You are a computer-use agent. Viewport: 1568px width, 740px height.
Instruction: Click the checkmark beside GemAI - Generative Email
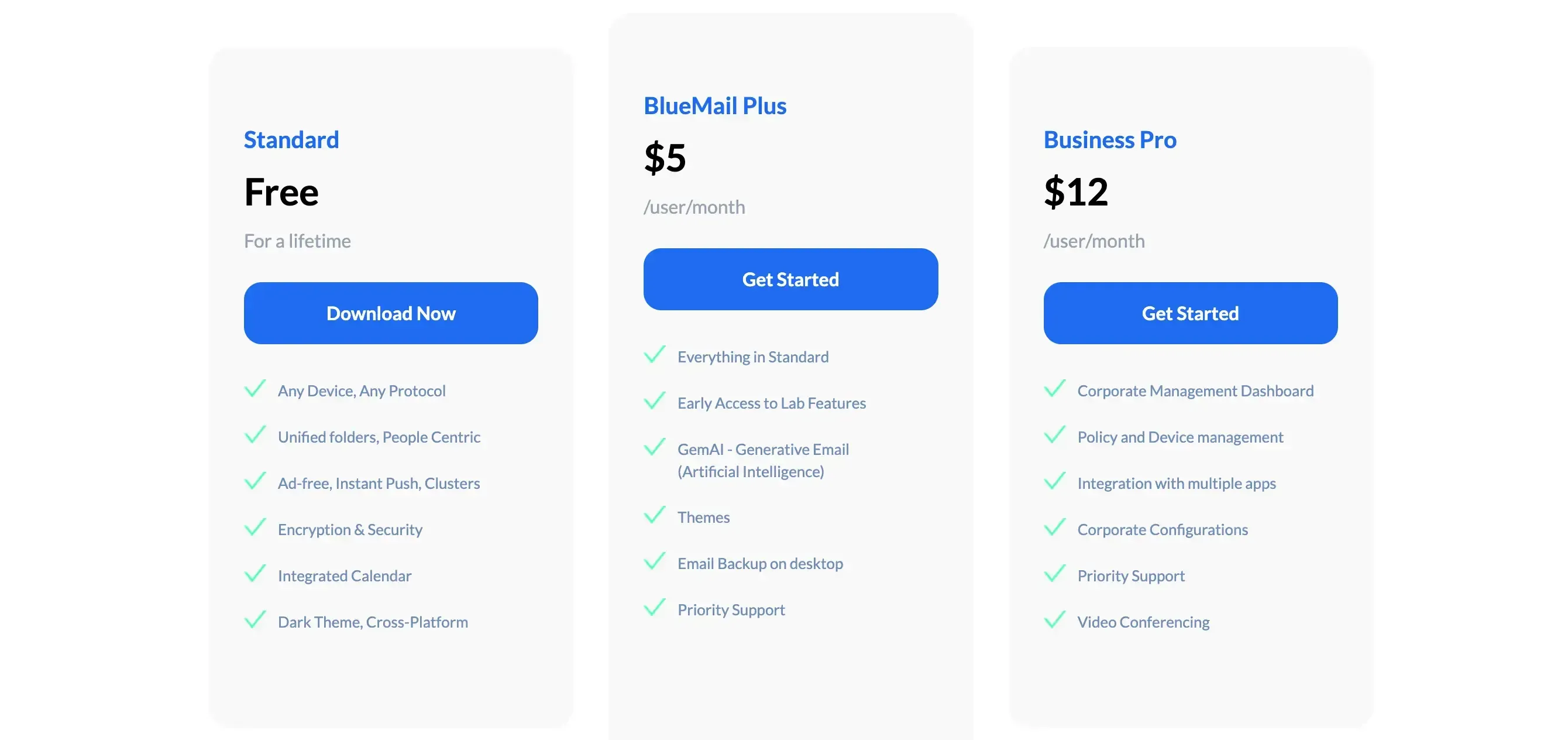point(655,447)
